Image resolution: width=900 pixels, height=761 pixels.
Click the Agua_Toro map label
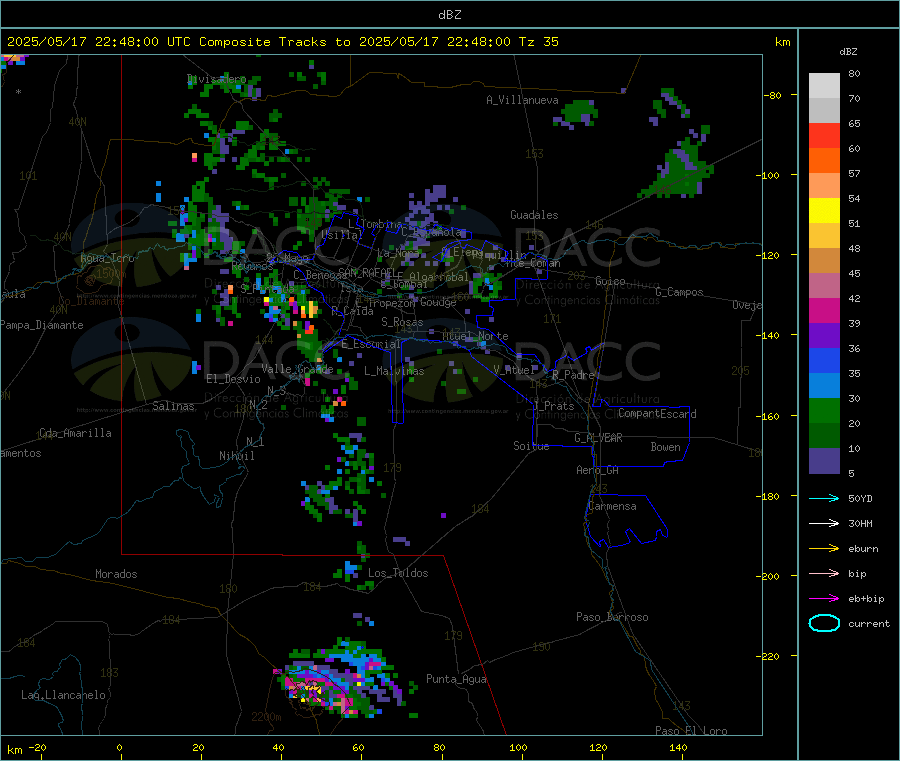(x=107, y=258)
